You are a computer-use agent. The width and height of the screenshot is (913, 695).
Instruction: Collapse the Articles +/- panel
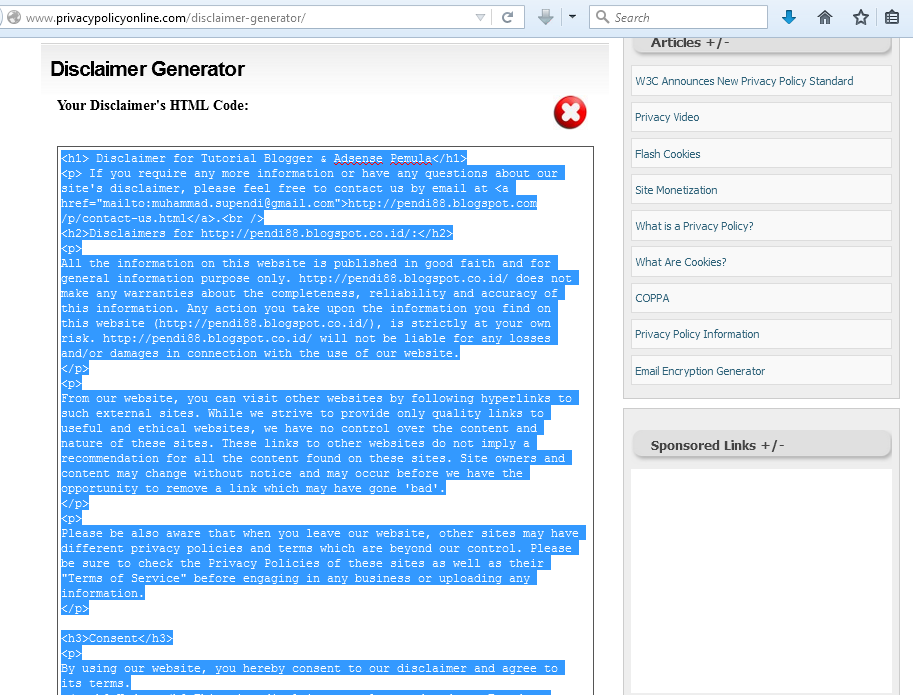pos(762,44)
